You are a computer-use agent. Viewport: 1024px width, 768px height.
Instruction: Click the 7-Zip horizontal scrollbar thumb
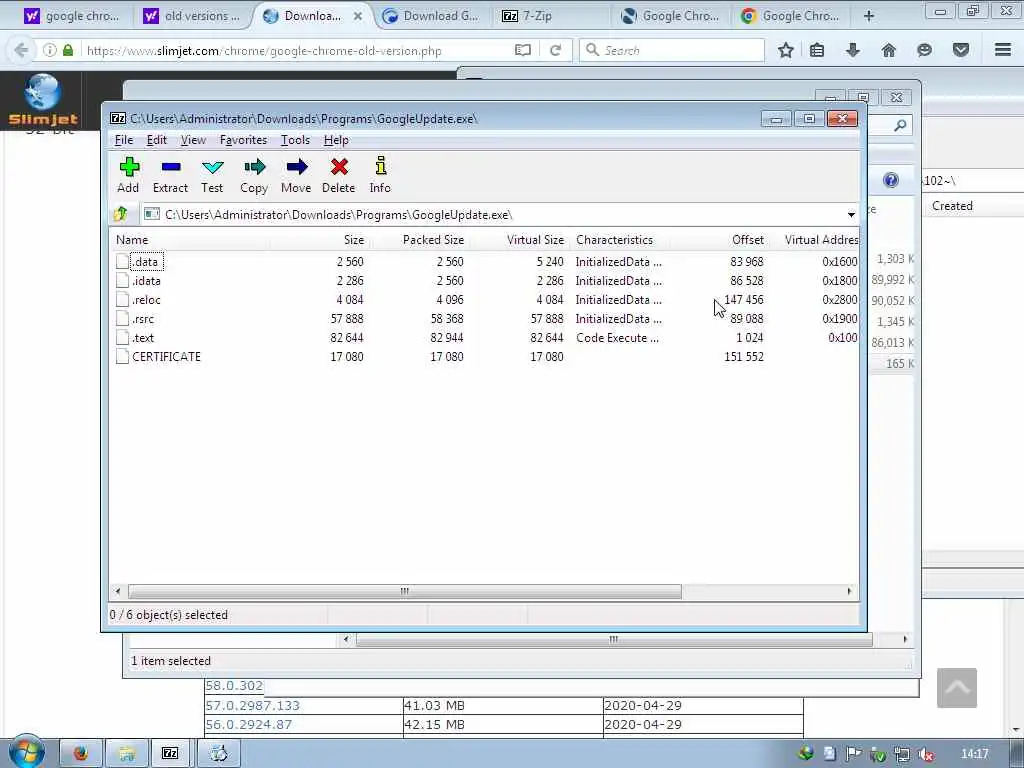tap(404, 591)
